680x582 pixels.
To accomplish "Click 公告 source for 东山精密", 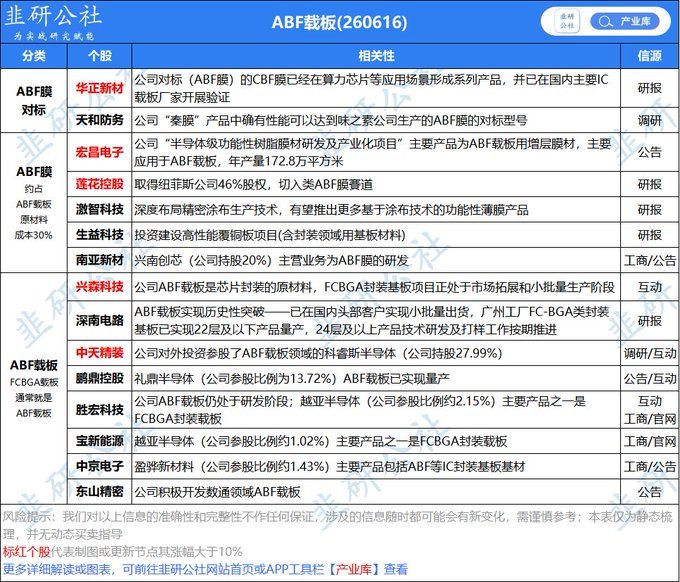I will pyautogui.click(x=650, y=491).
